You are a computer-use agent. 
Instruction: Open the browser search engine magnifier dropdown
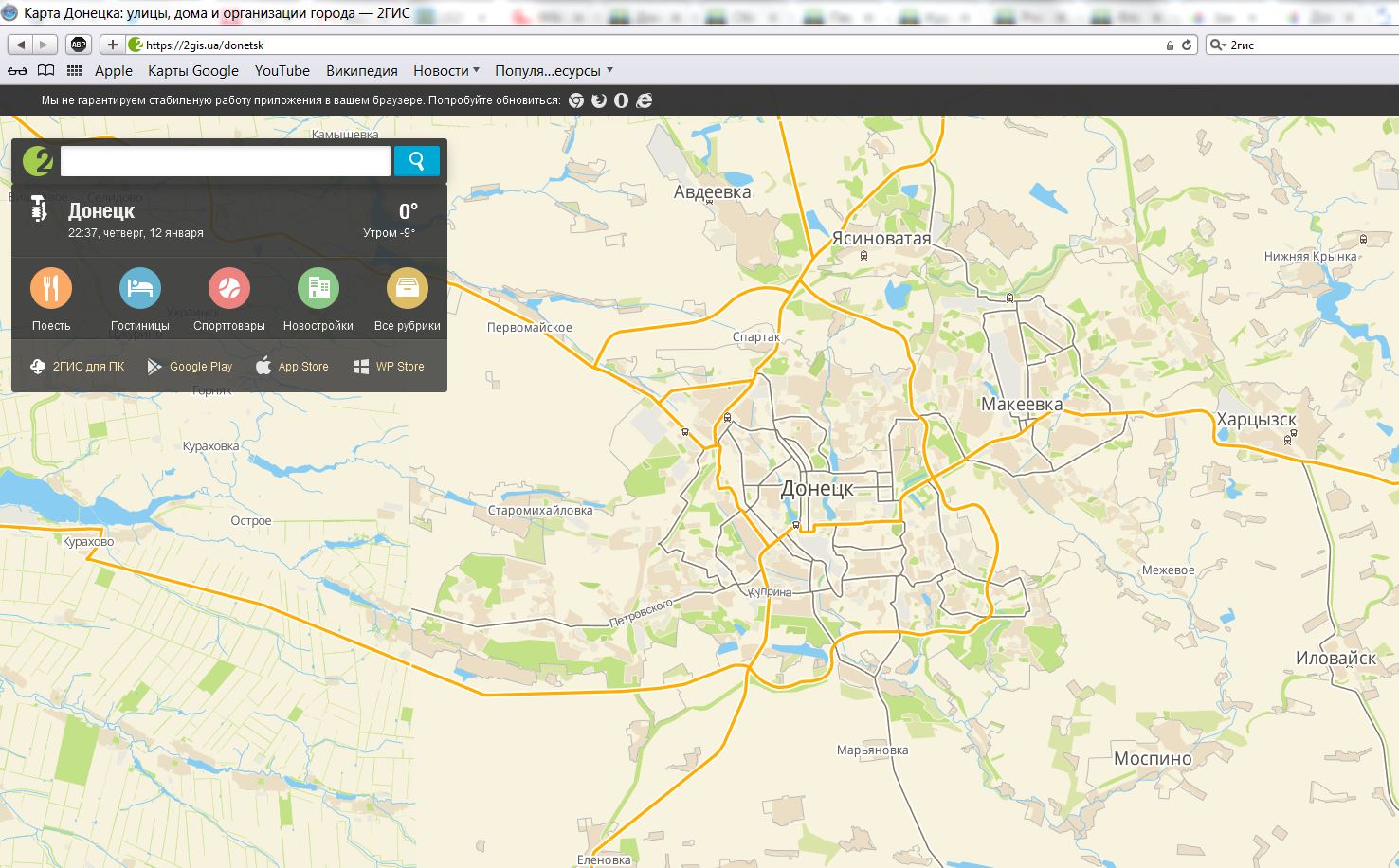pyautogui.click(x=1218, y=45)
